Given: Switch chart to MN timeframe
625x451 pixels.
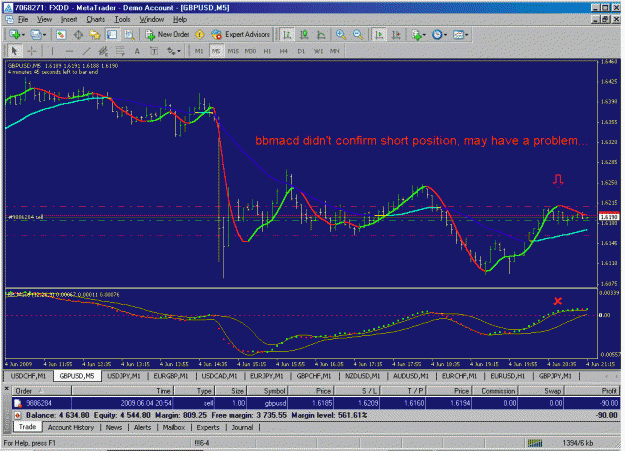Looking at the screenshot, I should tap(335, 51).
